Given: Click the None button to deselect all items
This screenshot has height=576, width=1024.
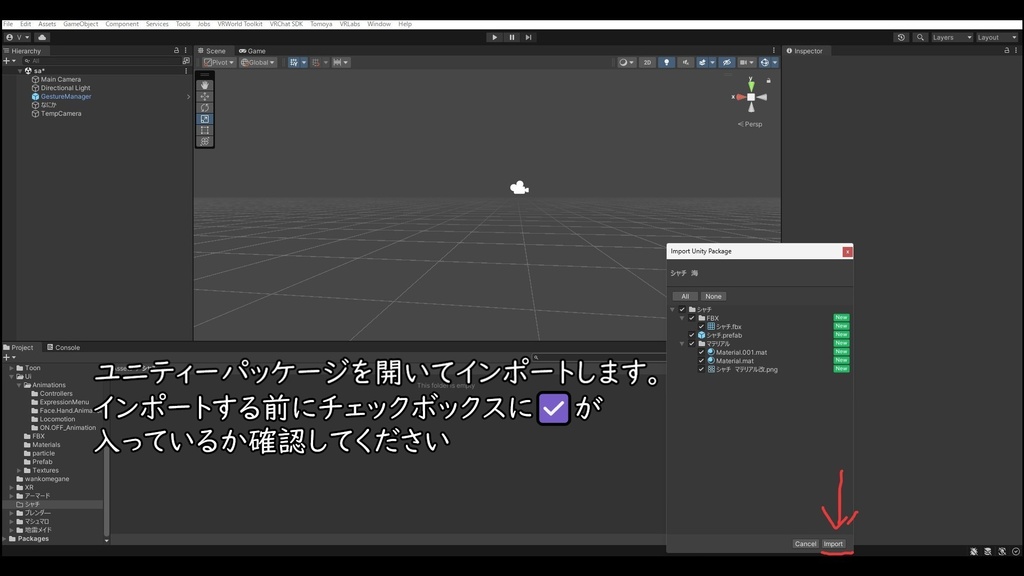Looking at the screenshot, I should pos(714,296).
